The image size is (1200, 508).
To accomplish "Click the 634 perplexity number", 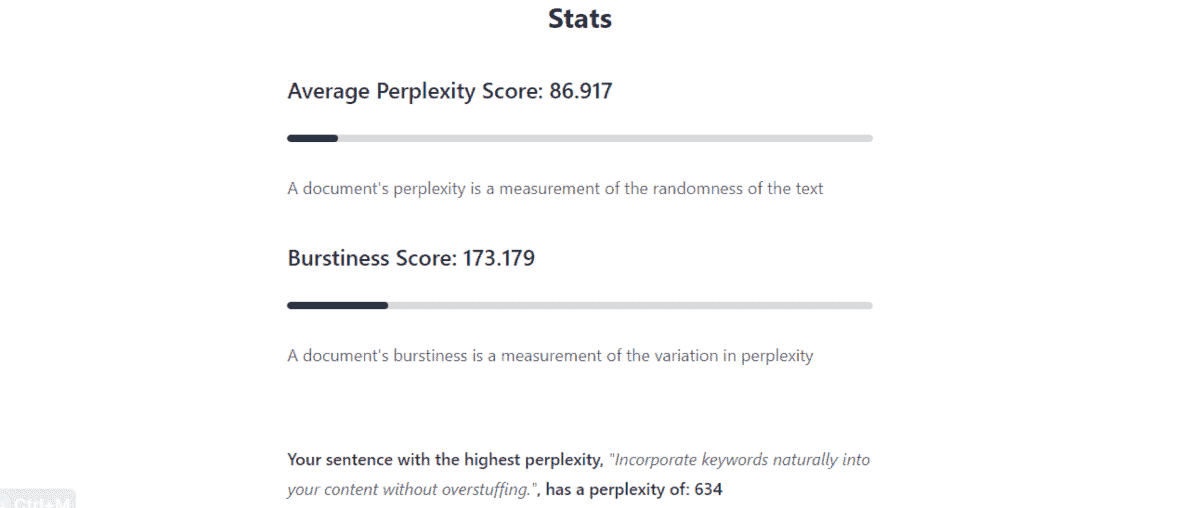I will pos(708,490).
